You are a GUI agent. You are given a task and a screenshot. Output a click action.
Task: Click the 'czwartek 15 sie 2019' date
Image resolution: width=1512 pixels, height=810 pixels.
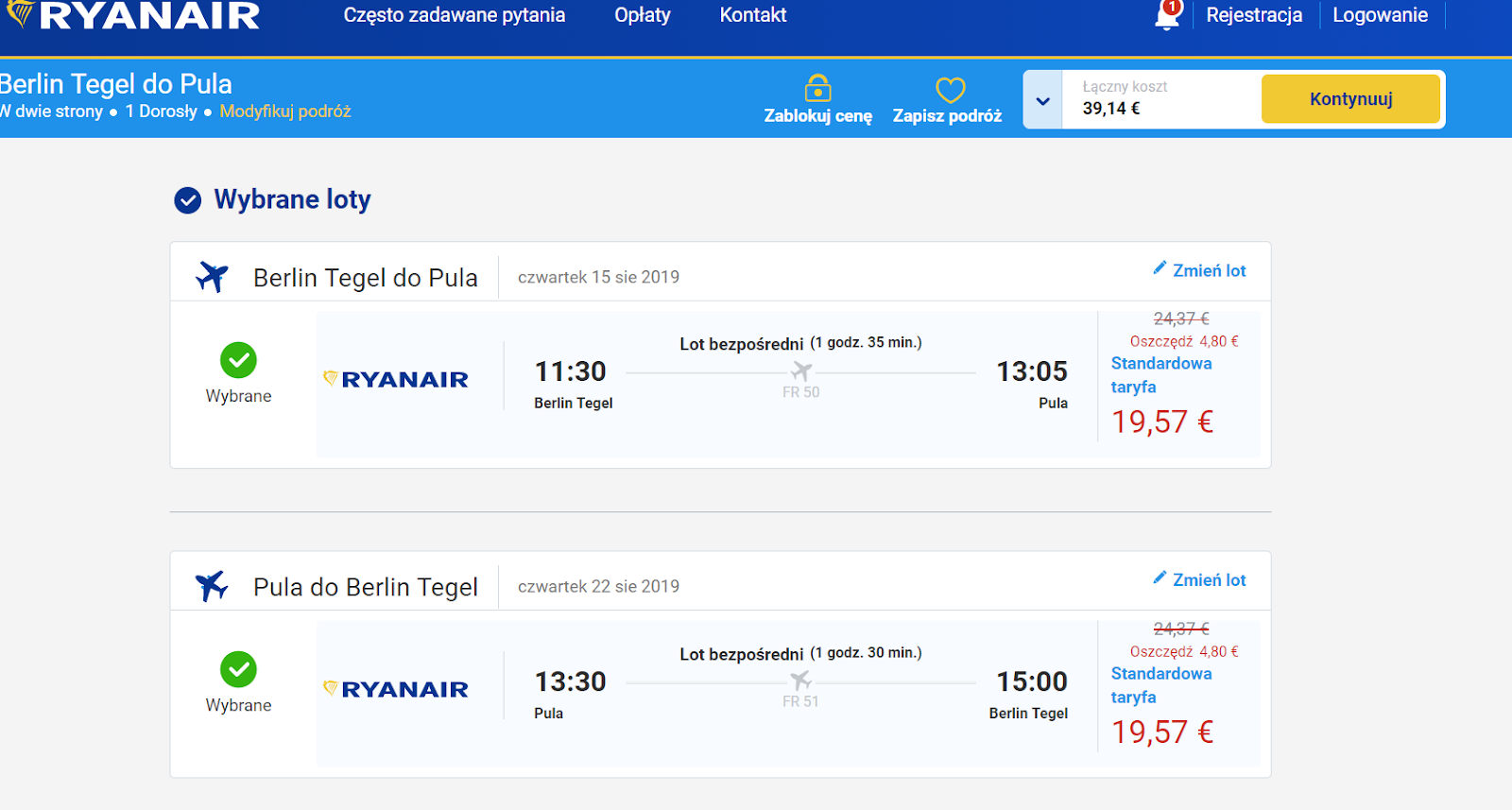598,277
